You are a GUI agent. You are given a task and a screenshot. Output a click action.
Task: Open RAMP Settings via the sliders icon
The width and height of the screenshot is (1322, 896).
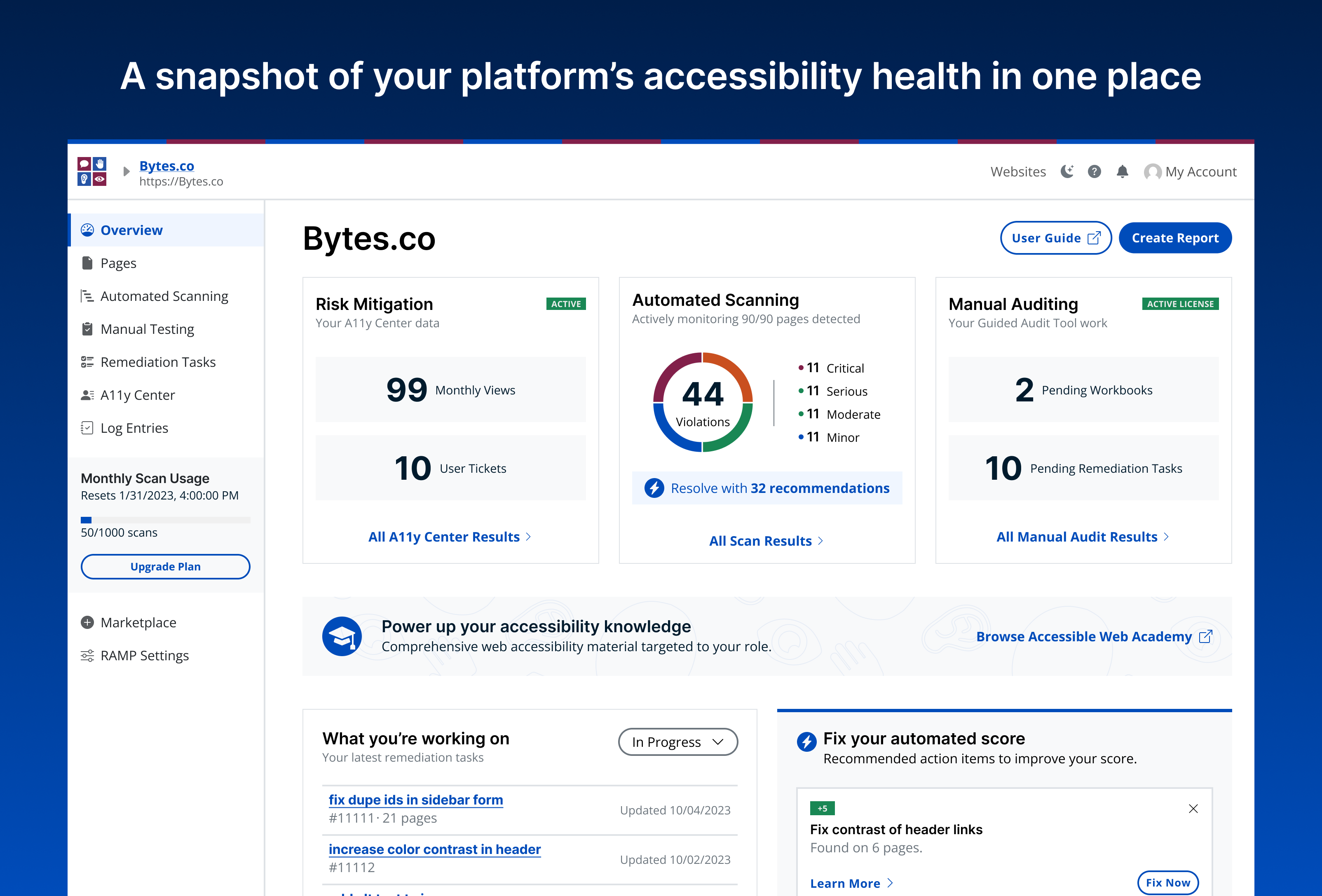pyautogui.click(x=88, y=655)
